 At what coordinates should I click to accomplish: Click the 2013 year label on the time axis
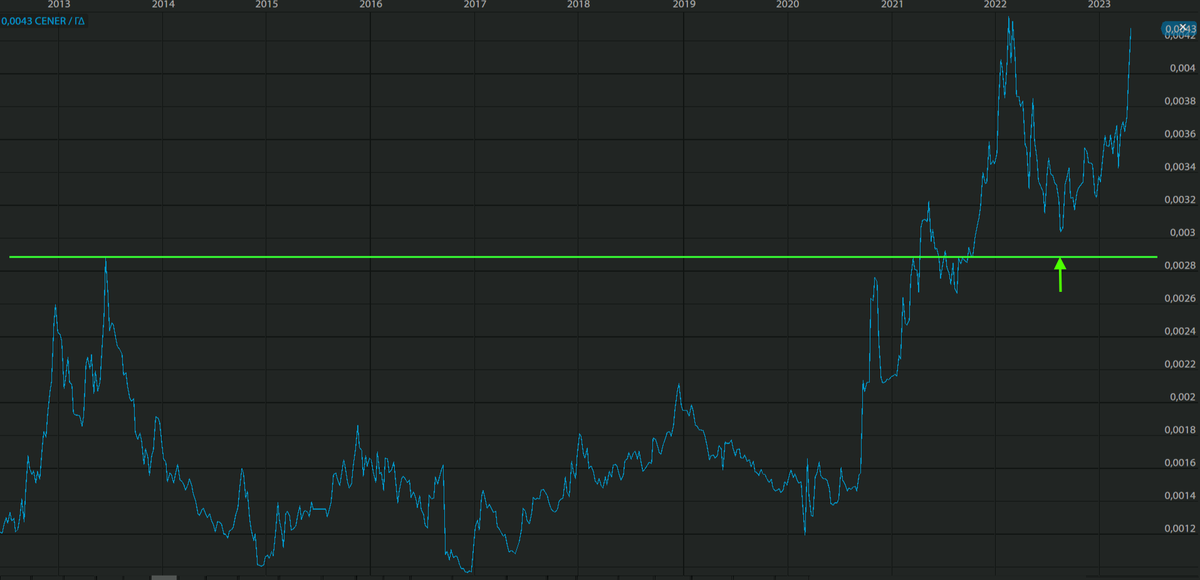point(59,5)
